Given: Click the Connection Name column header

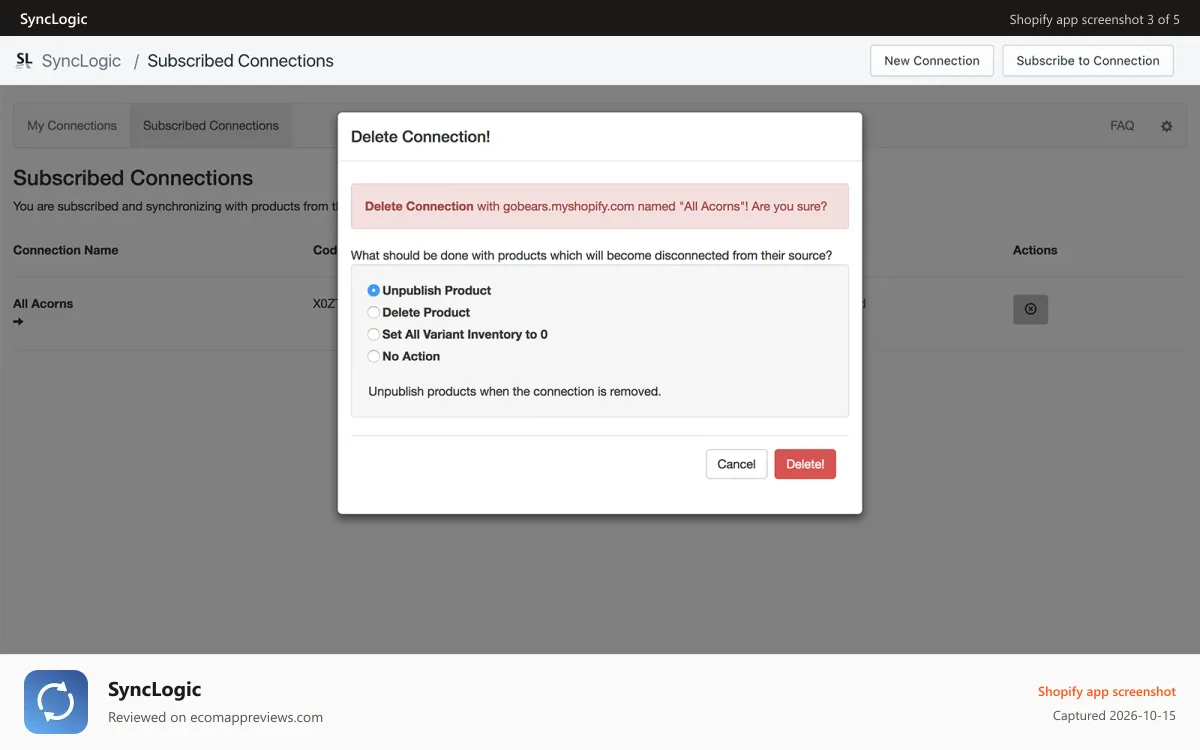Looking at the screenshot, I should tap(66, 250).
